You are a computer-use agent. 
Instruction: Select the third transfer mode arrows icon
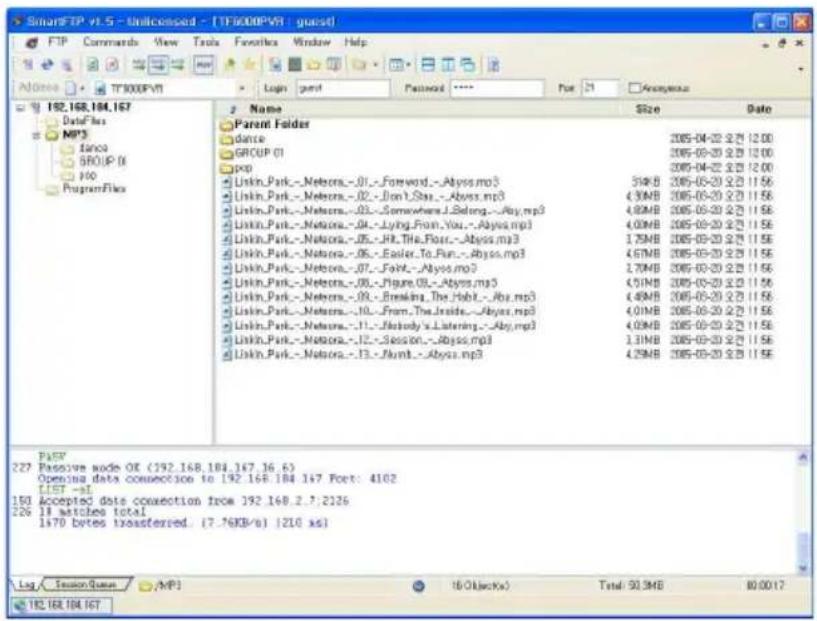click(178, 65)
